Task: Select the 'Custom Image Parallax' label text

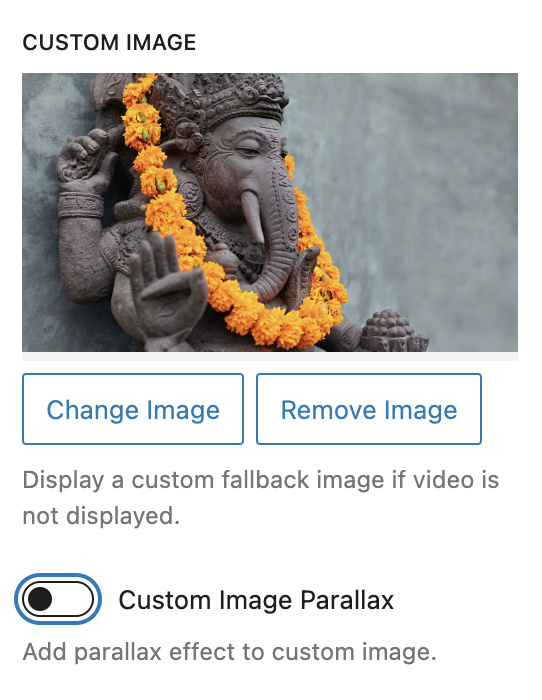Action: click(256, 600)
